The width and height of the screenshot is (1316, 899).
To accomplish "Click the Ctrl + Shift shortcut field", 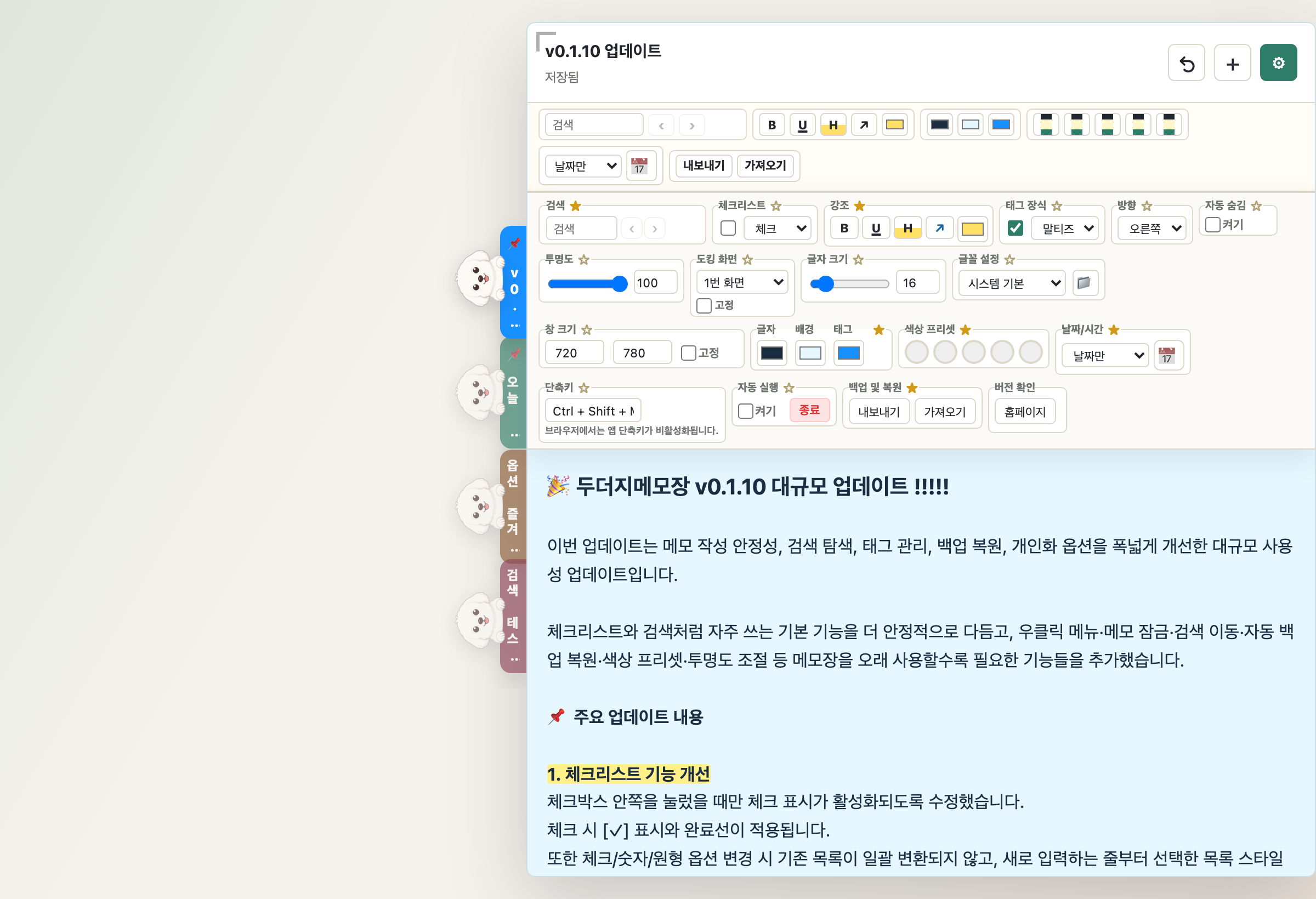I will (x=593, y=411).
